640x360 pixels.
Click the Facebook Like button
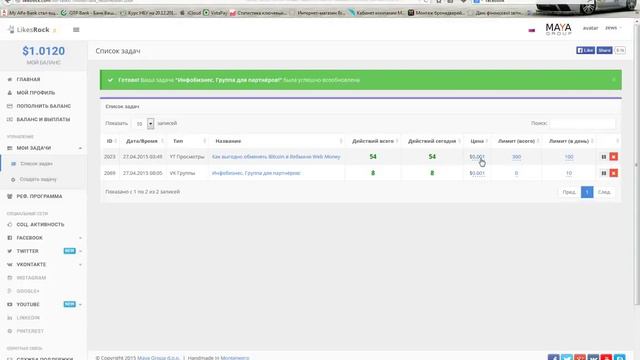click(x=585, y=50)
